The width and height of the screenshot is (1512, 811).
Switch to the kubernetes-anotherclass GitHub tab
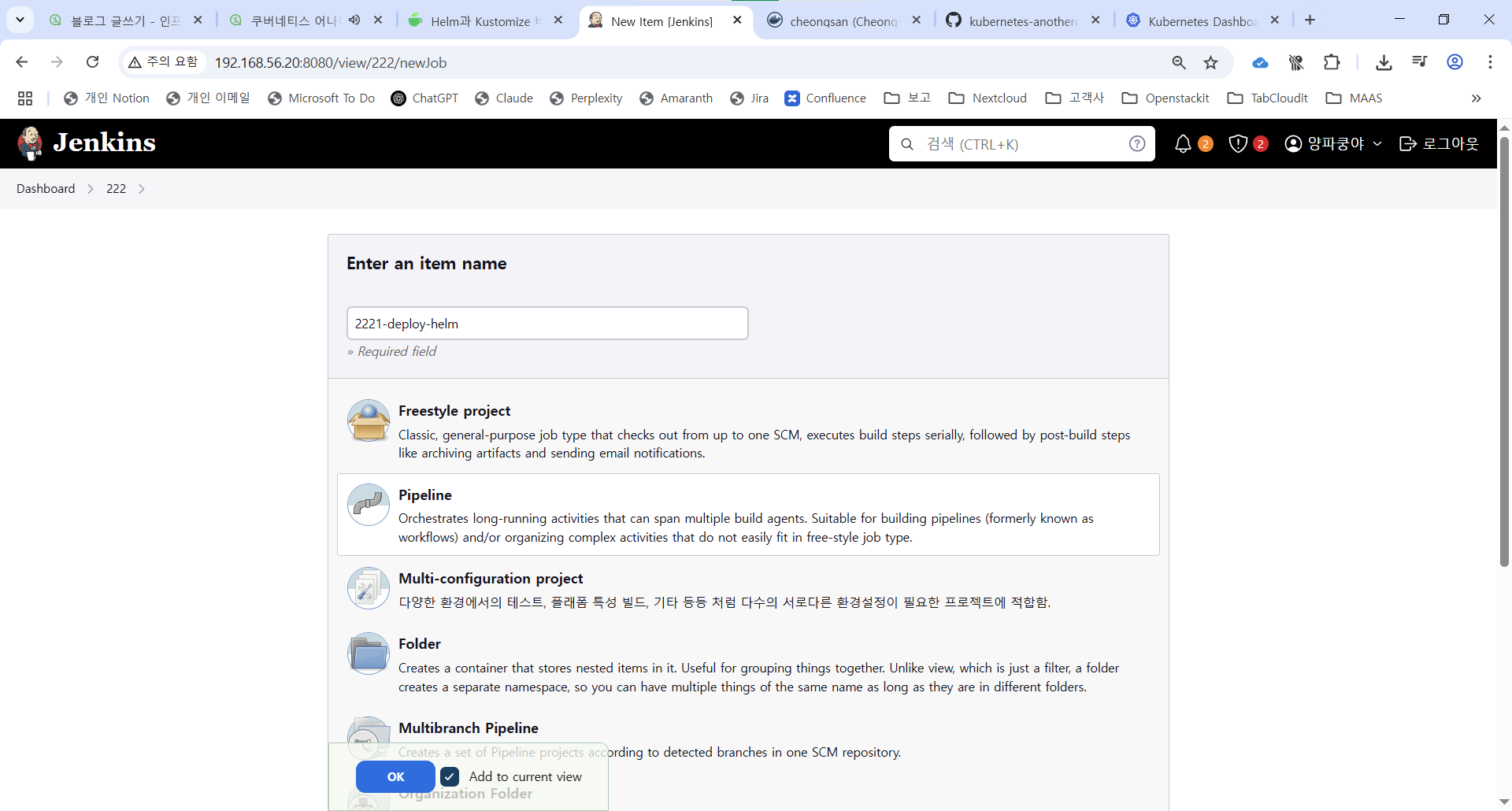tap(1023, 20)
